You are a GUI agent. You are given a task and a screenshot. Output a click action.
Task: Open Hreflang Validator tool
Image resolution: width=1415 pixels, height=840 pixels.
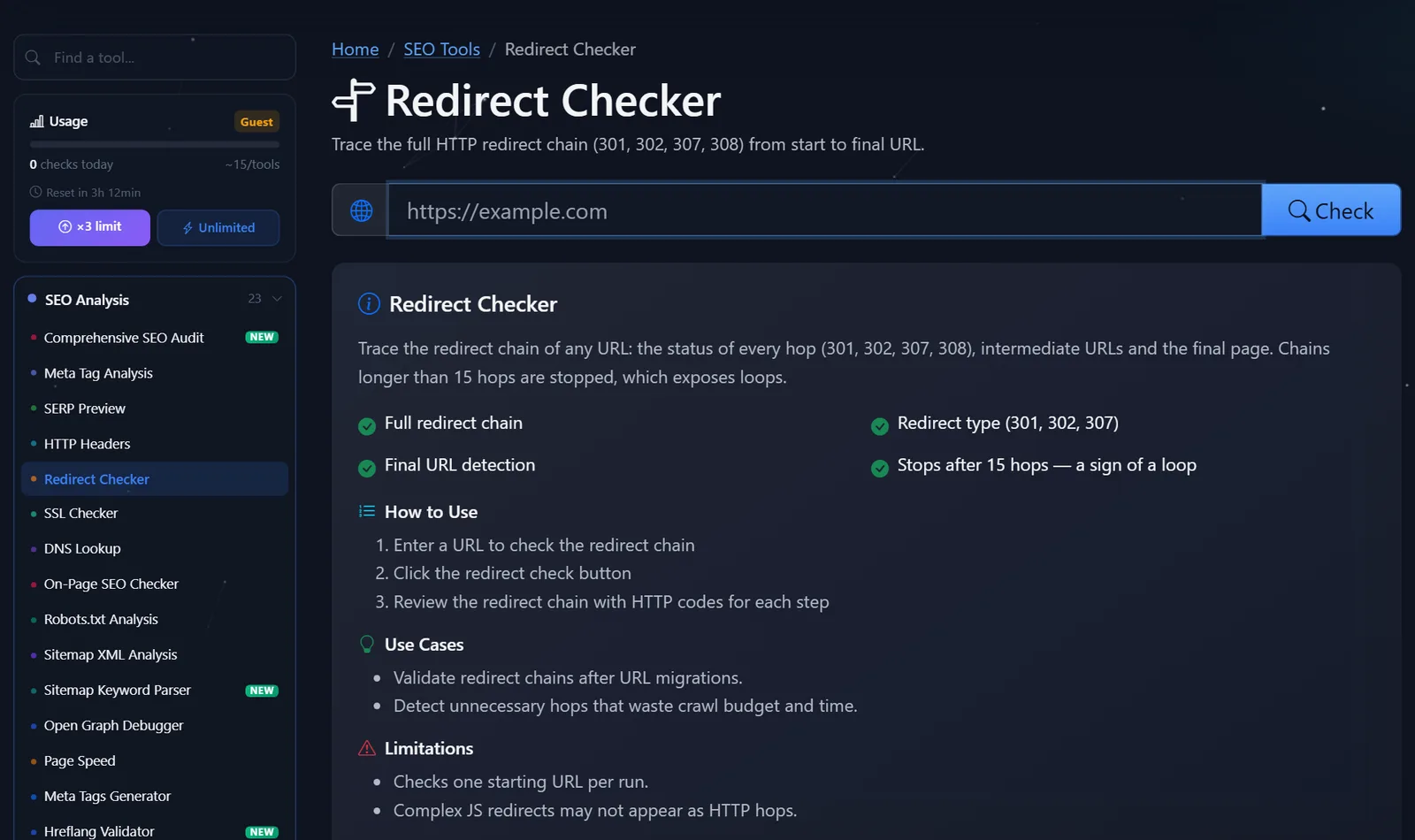[x=155, y=829]
